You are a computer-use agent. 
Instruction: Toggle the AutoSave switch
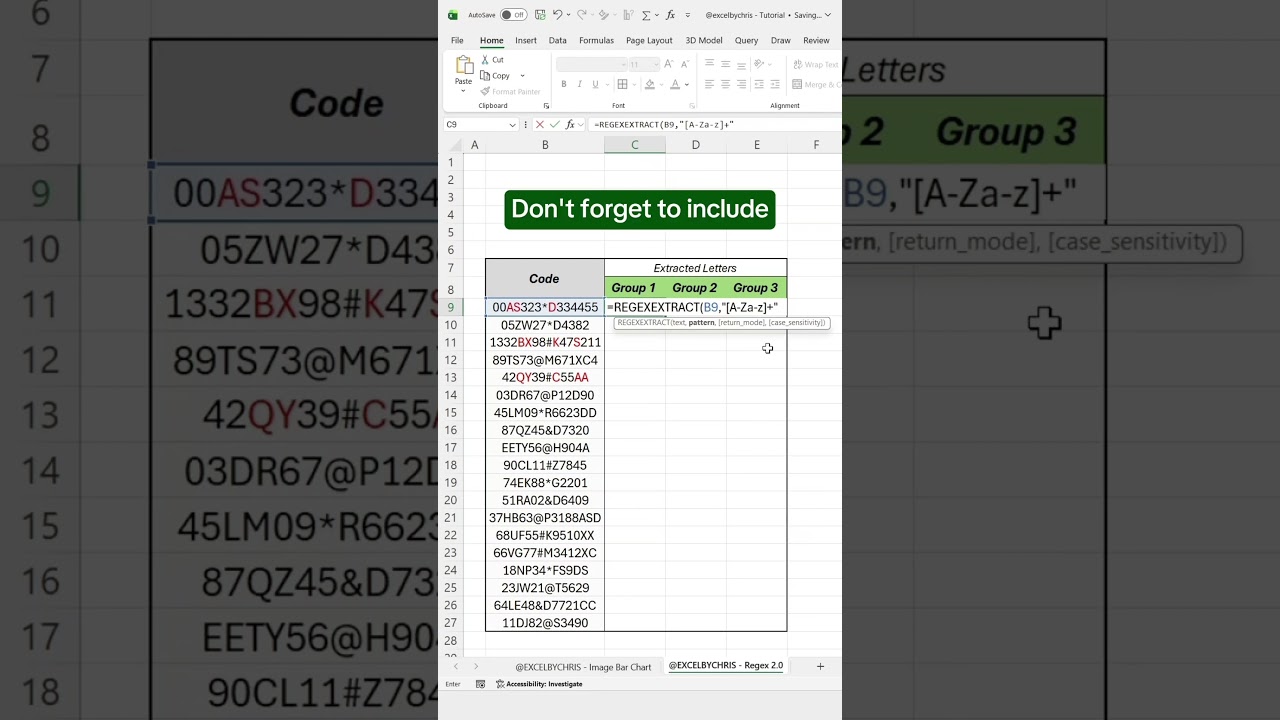[x=513, y=15]
